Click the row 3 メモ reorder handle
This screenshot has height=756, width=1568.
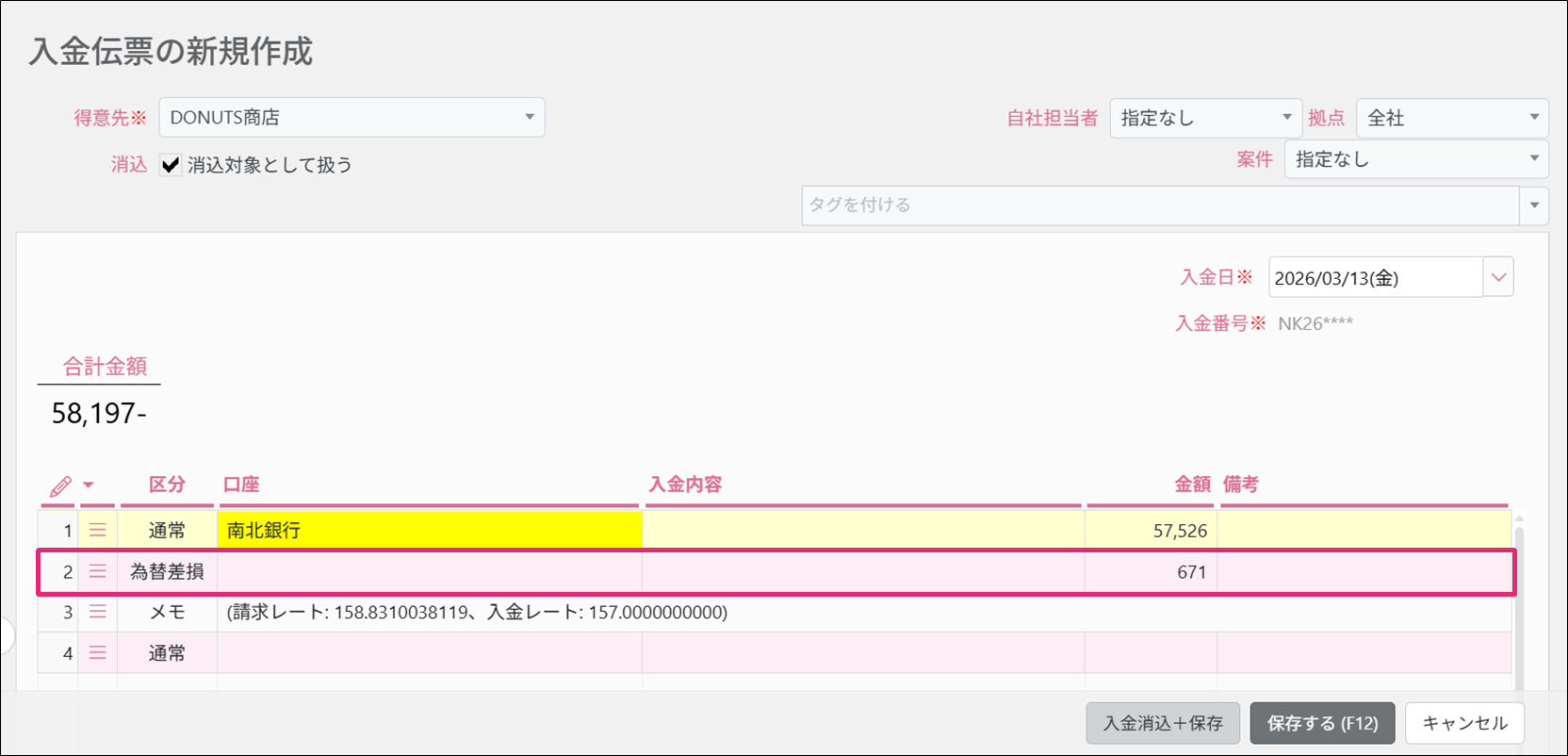[x=97, y=612]
